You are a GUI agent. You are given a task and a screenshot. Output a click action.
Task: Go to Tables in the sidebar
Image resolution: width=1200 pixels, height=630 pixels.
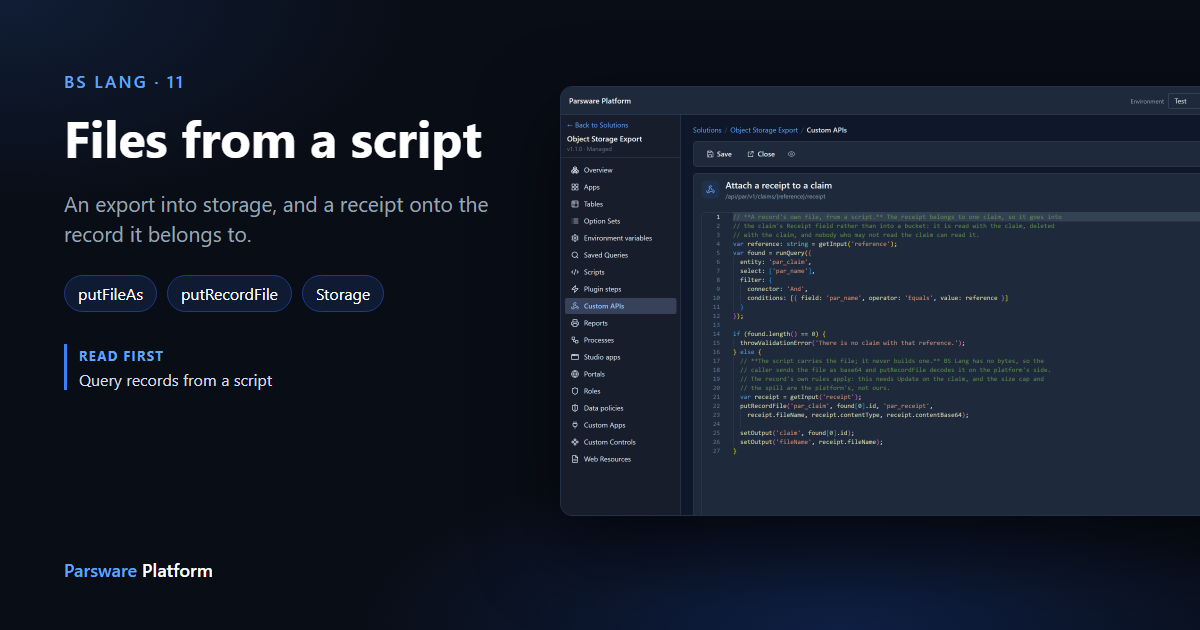click(x=620, y=204)
